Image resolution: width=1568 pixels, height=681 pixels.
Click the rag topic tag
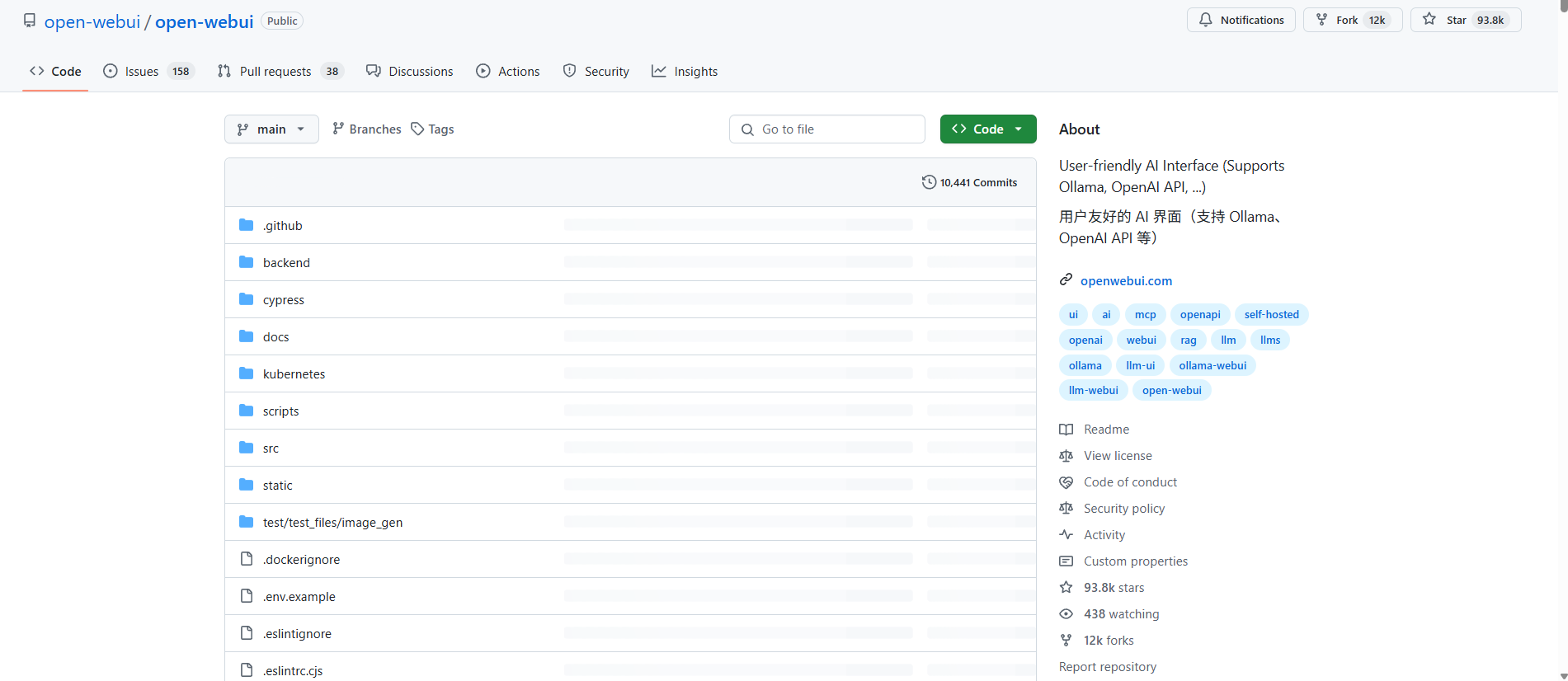point(1189,340)
